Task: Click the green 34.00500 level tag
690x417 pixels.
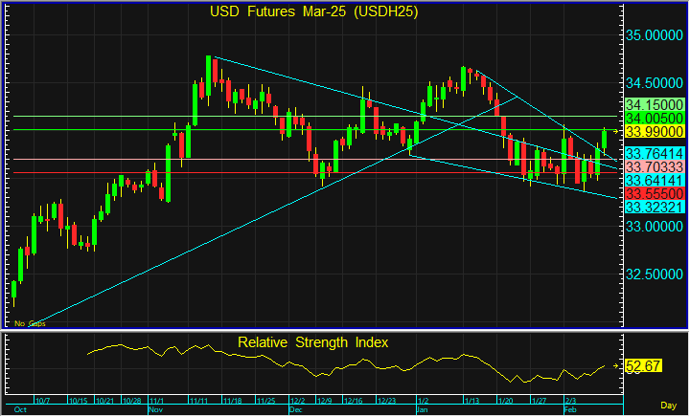Action: [654, 118]
